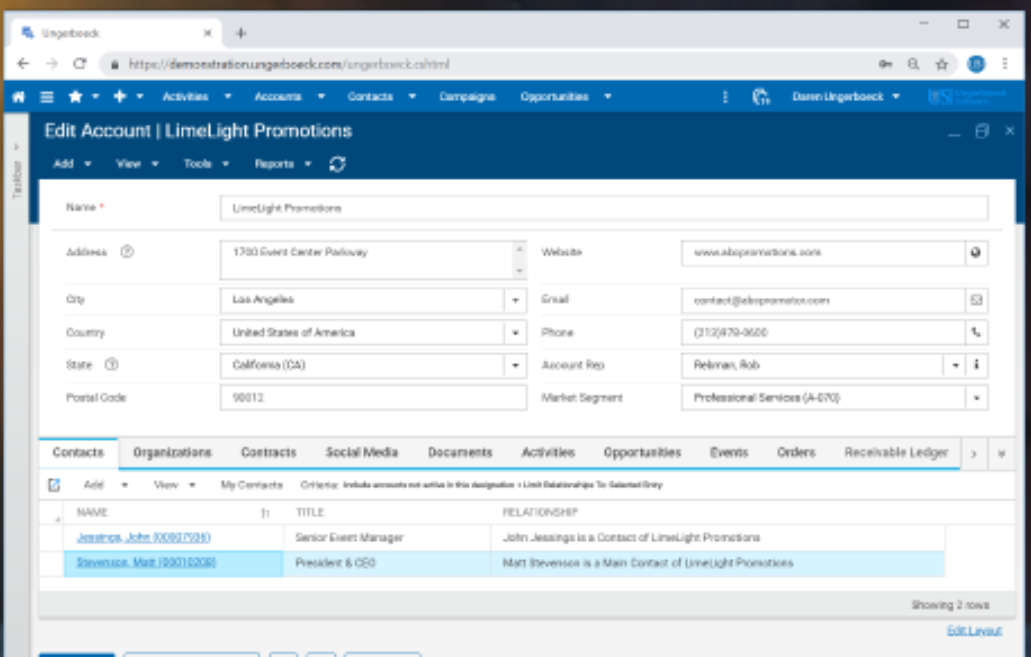
Task: Open the Tools menu
Action: pyautogui.click(x=206, y=164)
